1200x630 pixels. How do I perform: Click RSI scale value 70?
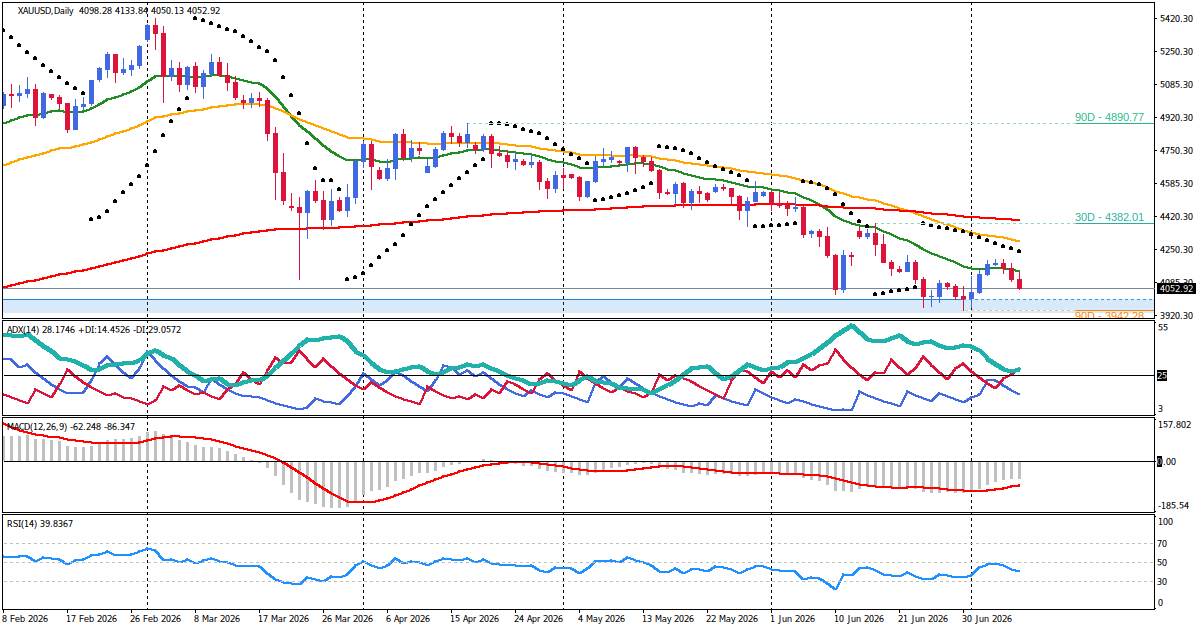pos(1163,545)
